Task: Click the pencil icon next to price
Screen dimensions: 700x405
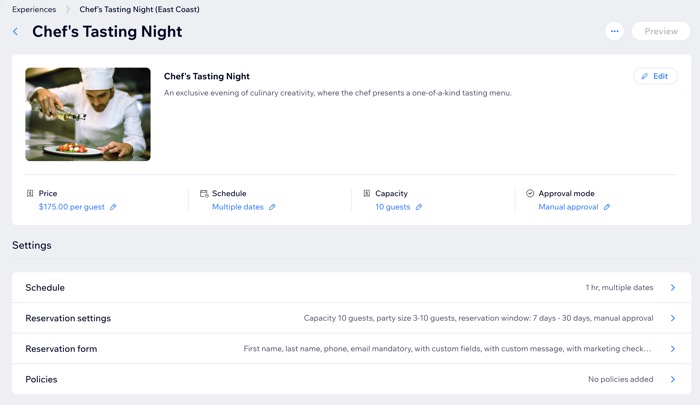Action: pyautogui.click(x=113, y=207)
